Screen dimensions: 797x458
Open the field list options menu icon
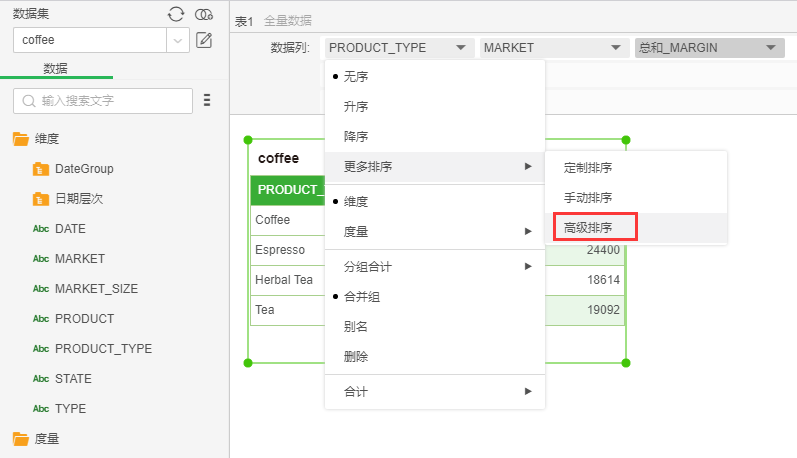coord(207,100)
